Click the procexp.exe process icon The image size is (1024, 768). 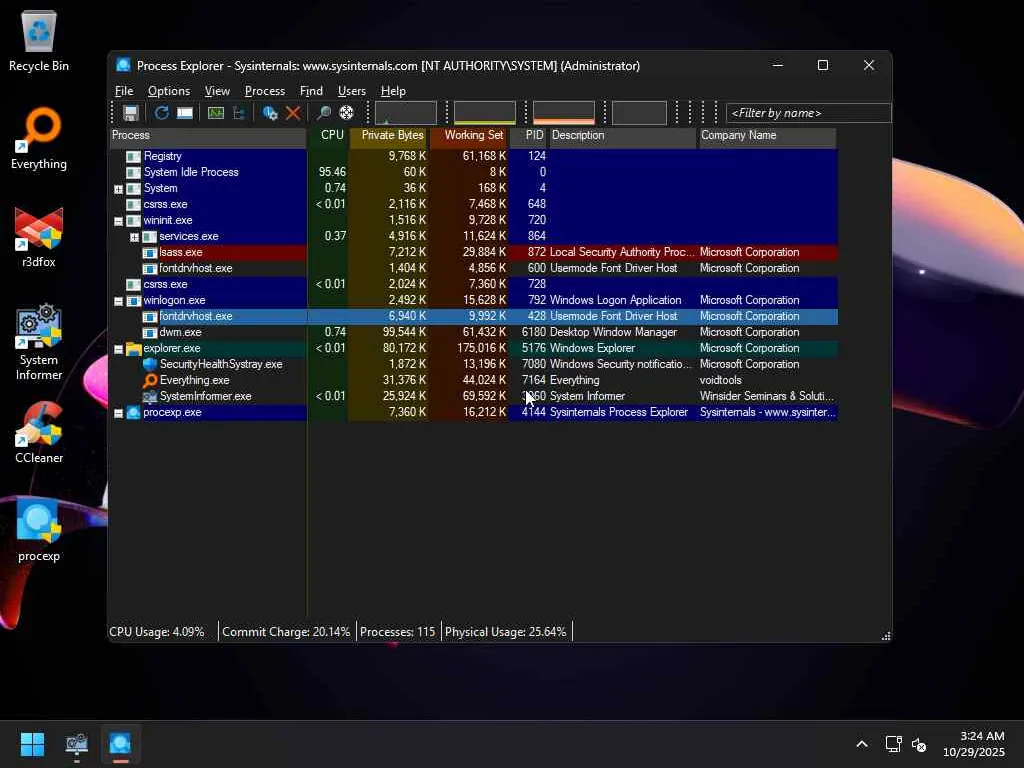point(134,413)
